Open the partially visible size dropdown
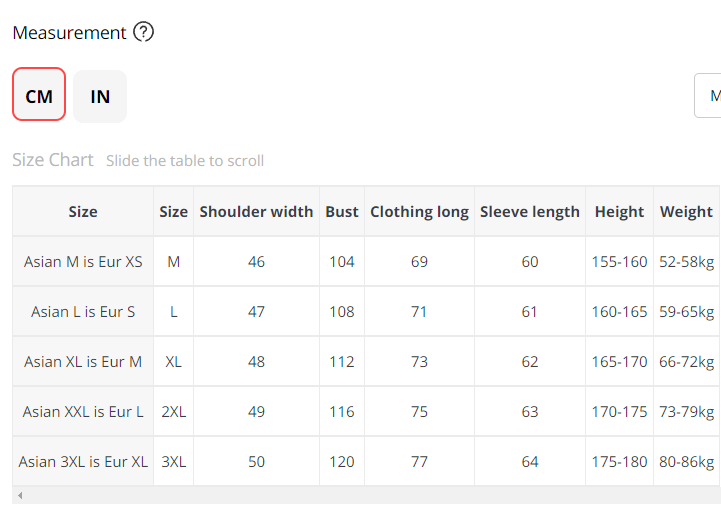The width and height of the screenshot is (721, 505). [x=708, y=96]
